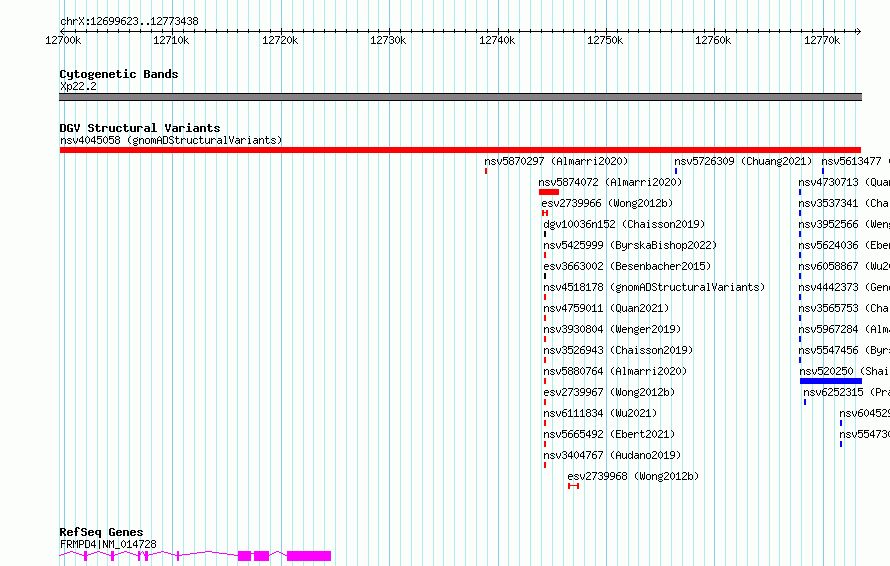Click the RefSeq Genes track title
The image size is (890, 566).
tap(101, 532)
